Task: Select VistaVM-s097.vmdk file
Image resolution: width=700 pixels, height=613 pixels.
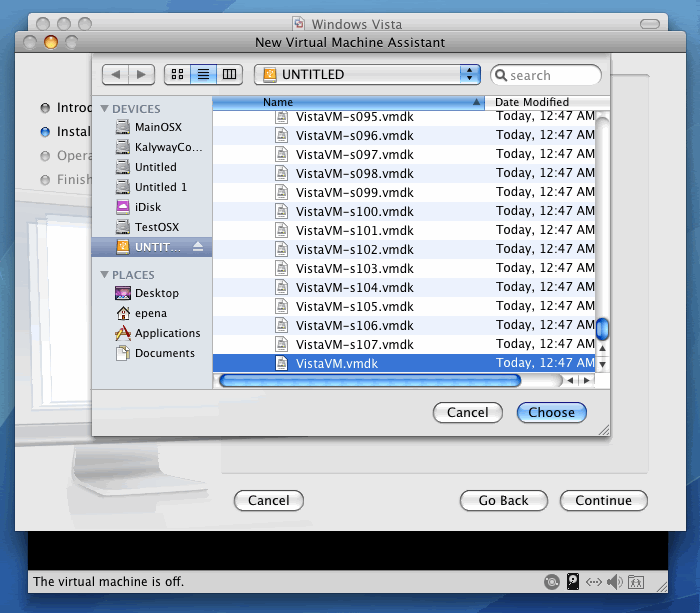Action: 404,154
